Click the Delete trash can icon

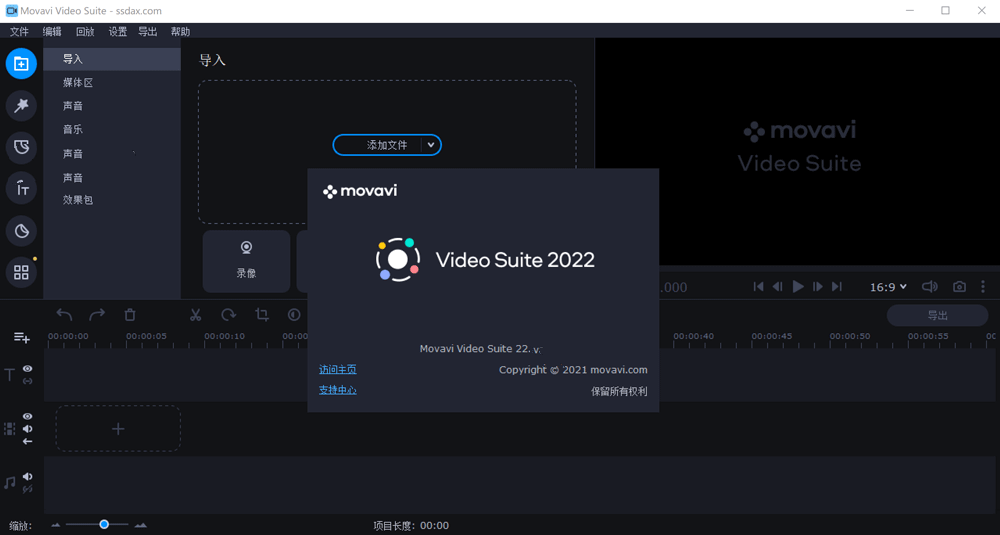(x=130, y=314)
